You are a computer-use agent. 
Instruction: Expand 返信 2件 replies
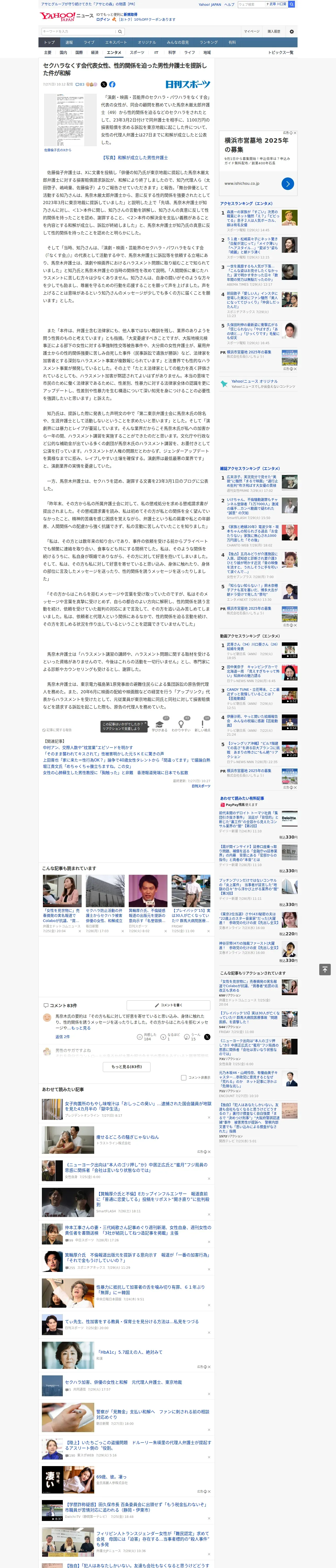[62, 1037]
